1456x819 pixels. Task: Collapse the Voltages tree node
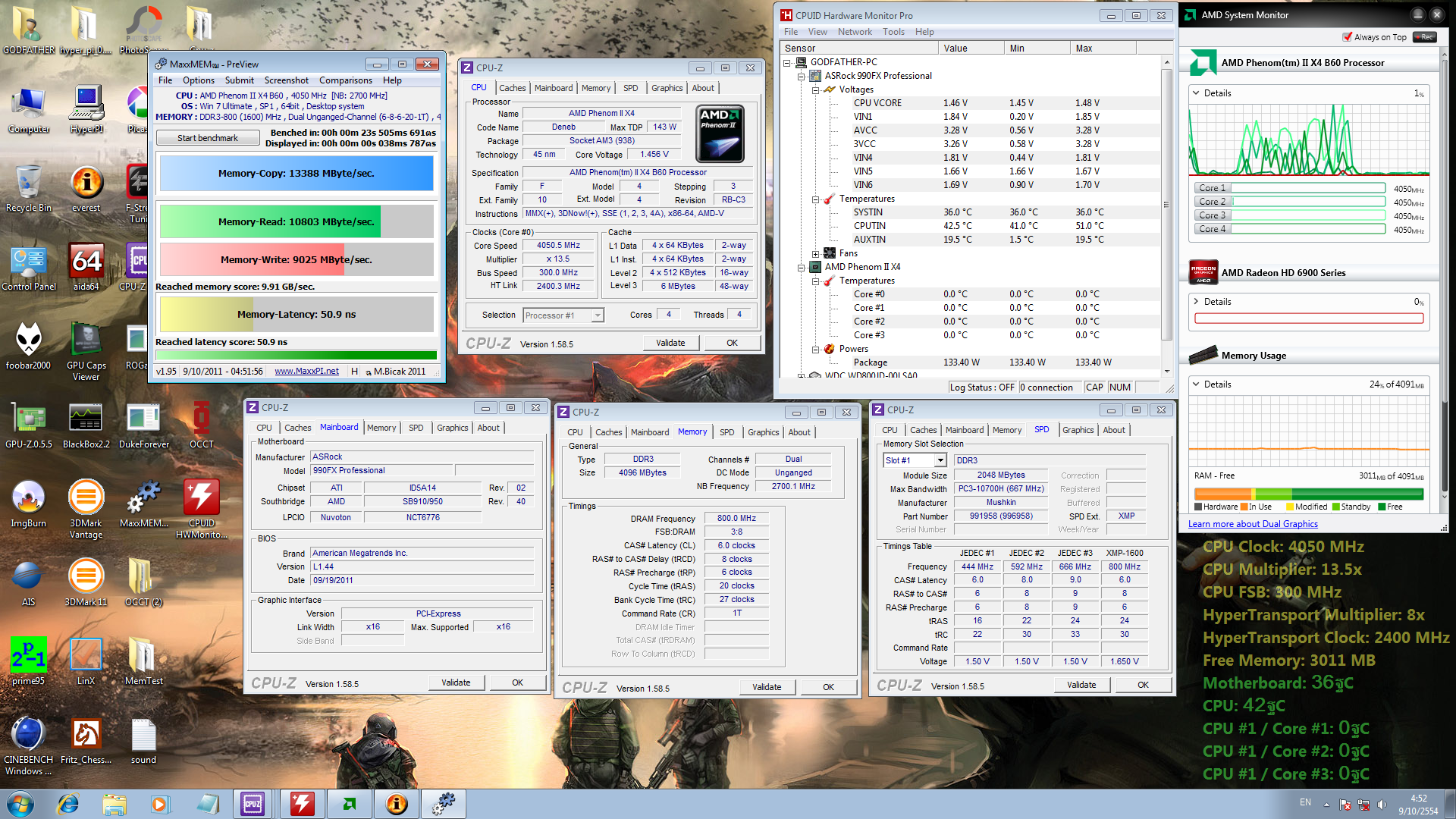point(815,89)
